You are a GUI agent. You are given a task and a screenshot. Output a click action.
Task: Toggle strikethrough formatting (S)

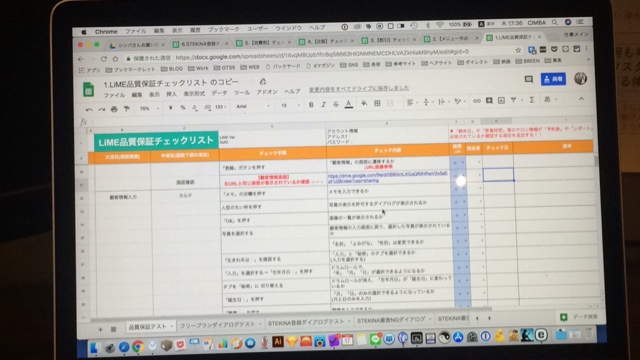(x=336, y=104)
